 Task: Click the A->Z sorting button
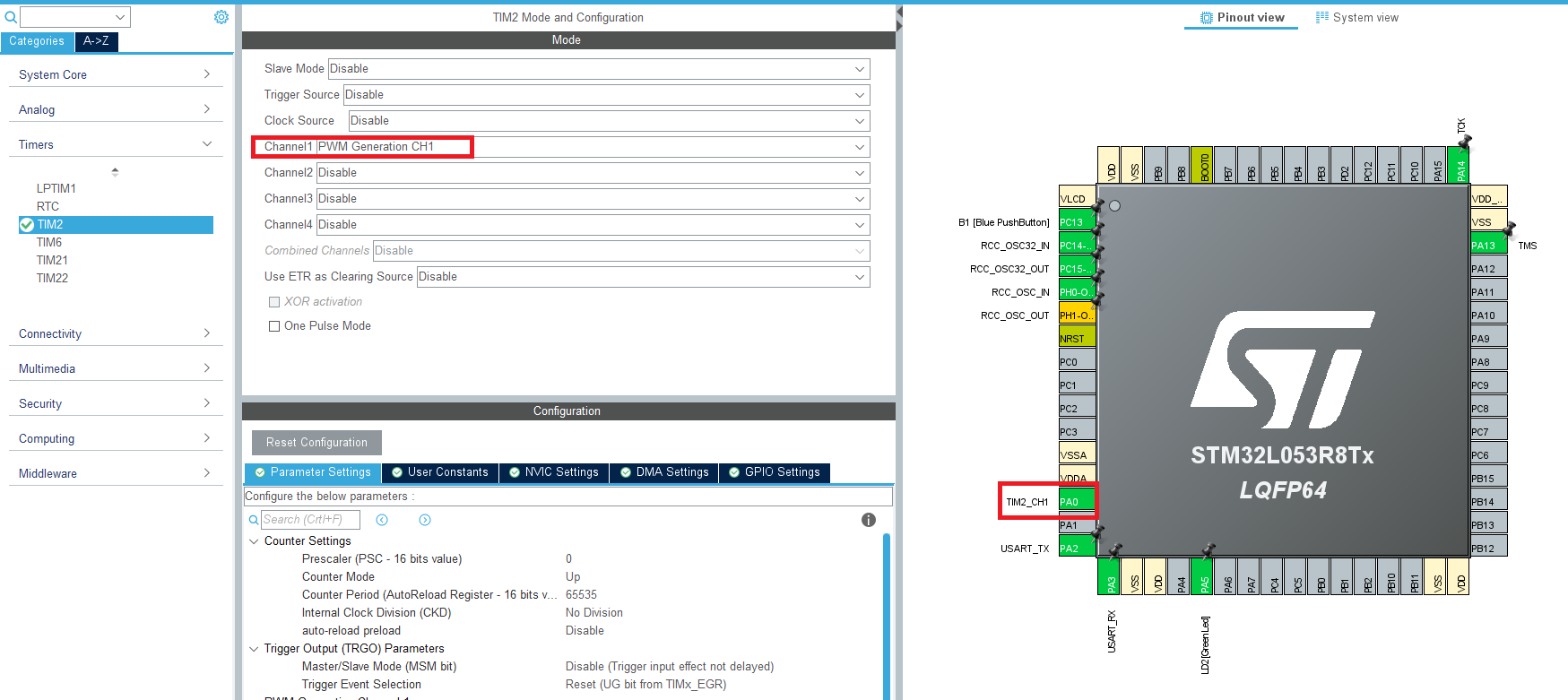[96, 41]
